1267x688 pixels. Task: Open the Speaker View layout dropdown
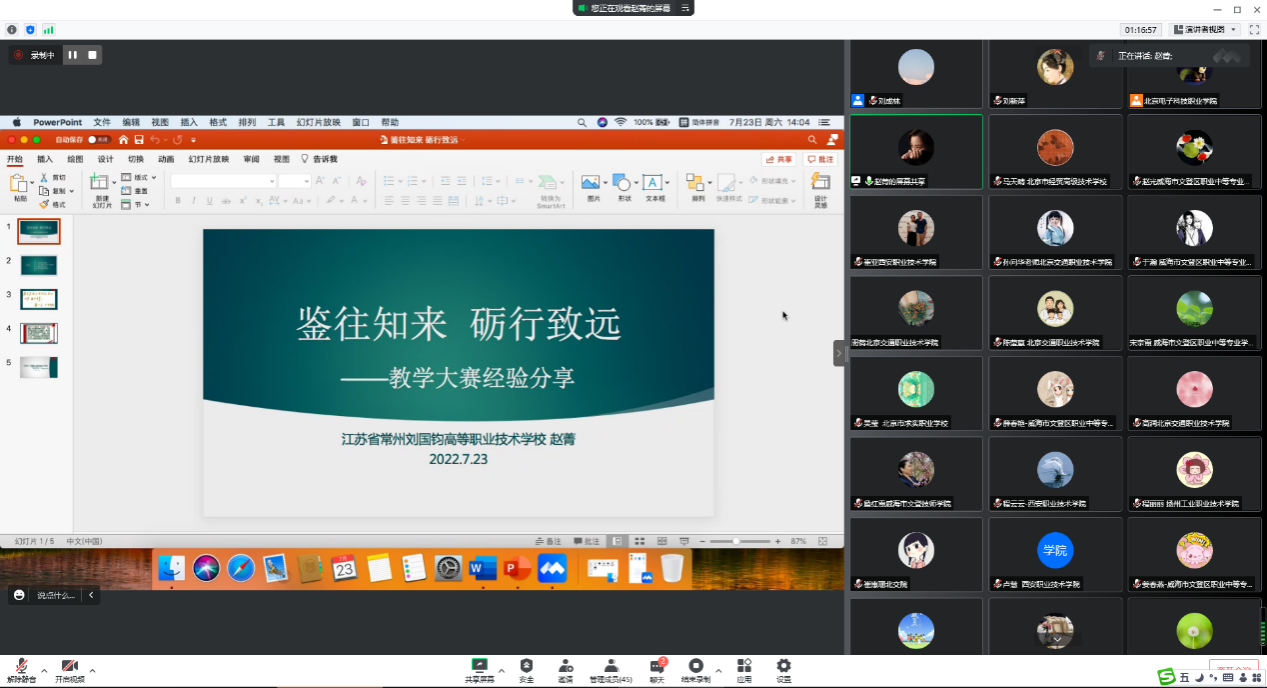[x=1206, y=30]
